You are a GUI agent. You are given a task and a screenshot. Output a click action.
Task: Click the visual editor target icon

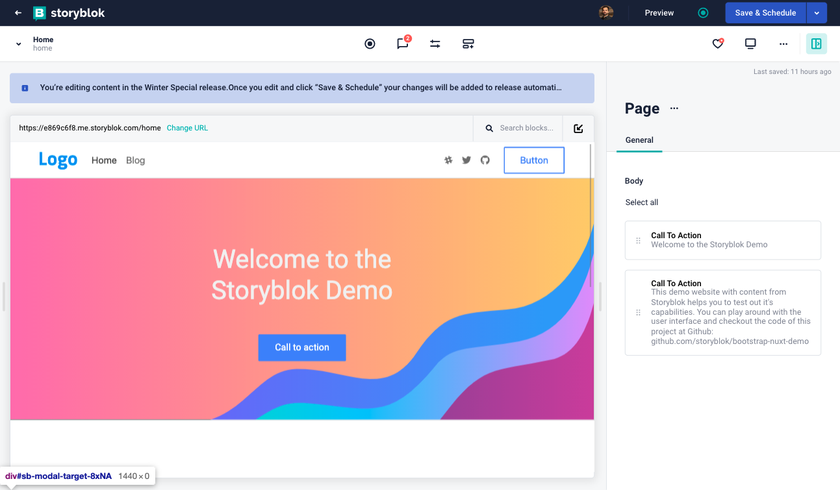[370, 44]
